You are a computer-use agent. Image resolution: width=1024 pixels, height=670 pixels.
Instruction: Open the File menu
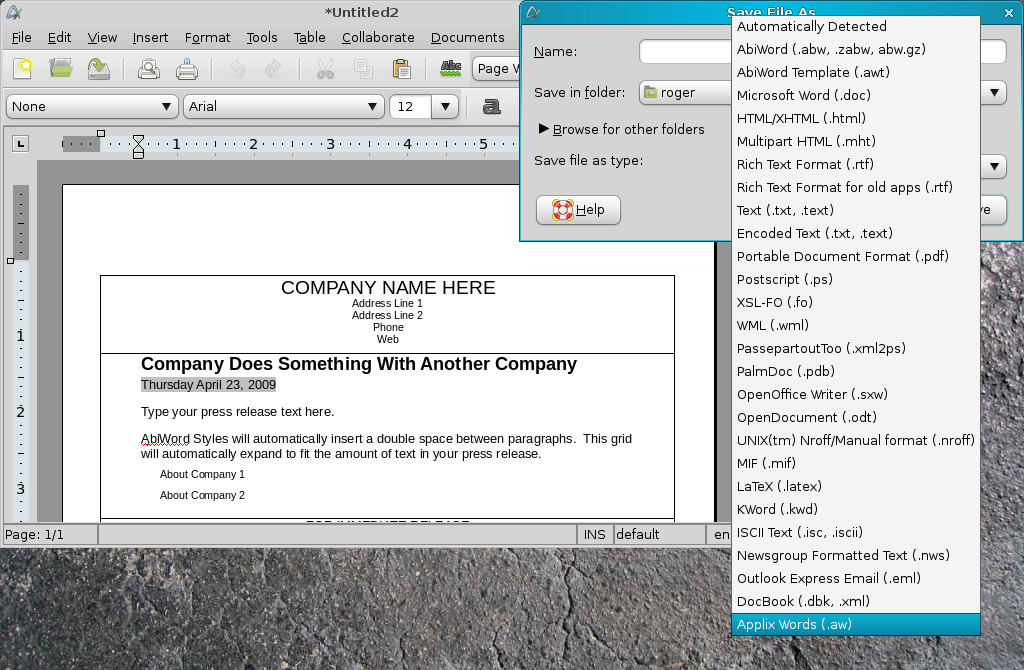point(22,37)
